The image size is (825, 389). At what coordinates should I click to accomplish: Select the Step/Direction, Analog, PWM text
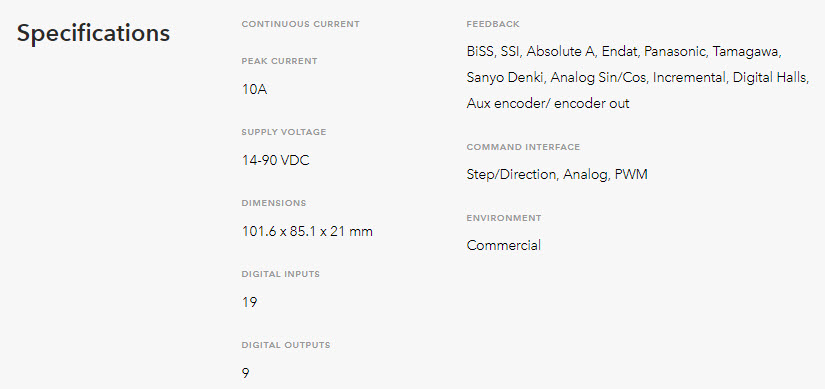click(x=557, y=175)
